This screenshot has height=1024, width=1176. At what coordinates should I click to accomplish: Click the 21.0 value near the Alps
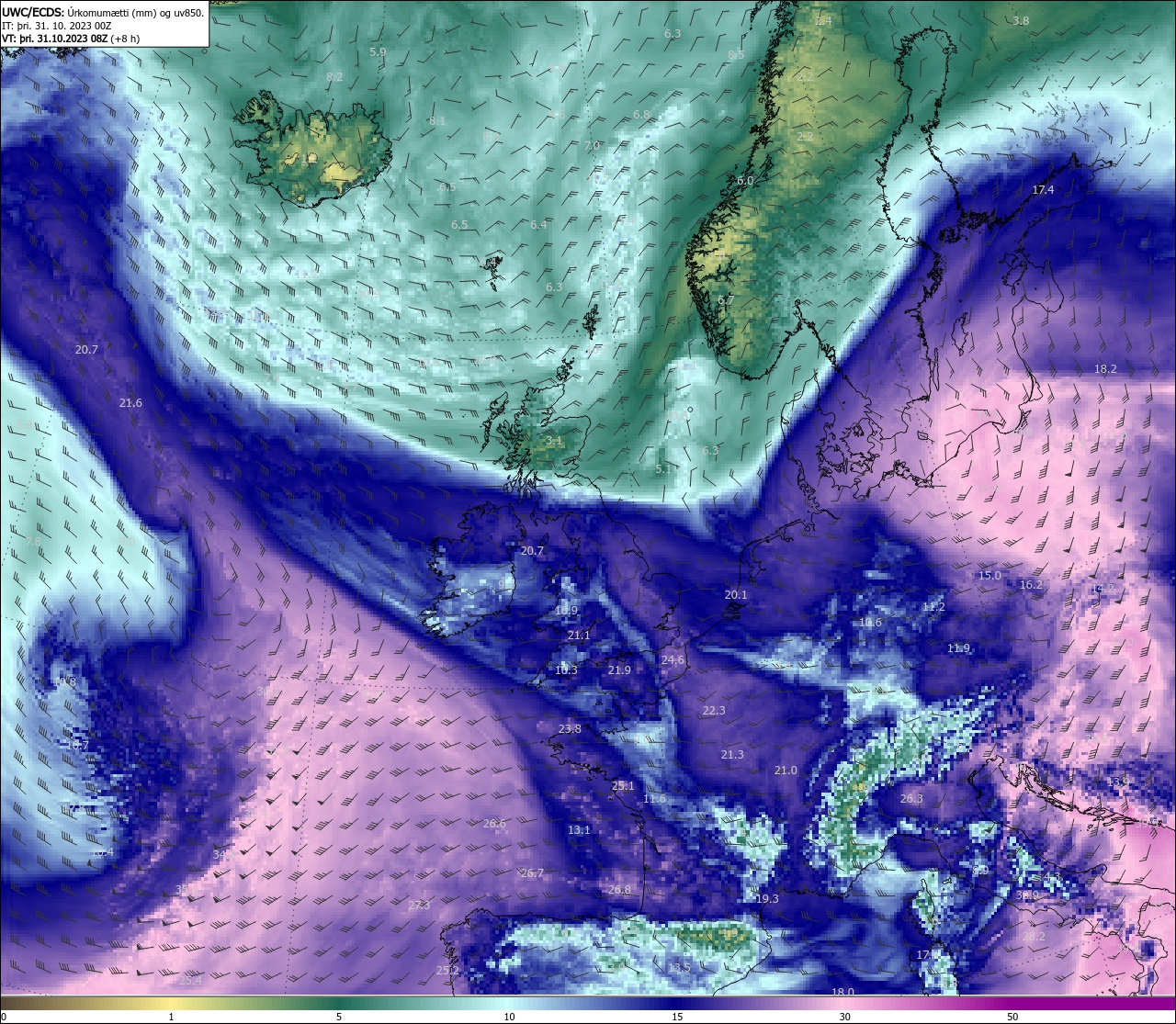coord(786,771)
